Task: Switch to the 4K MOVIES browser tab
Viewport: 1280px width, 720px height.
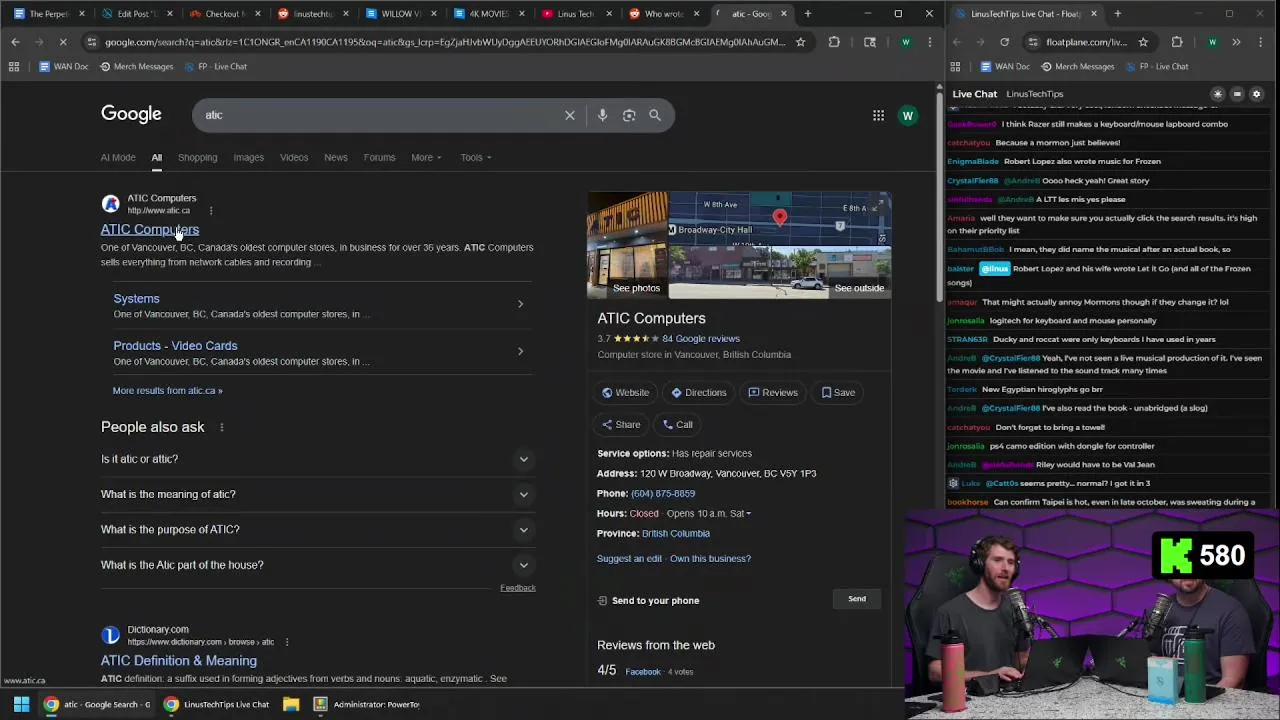Action: point(488,14)
